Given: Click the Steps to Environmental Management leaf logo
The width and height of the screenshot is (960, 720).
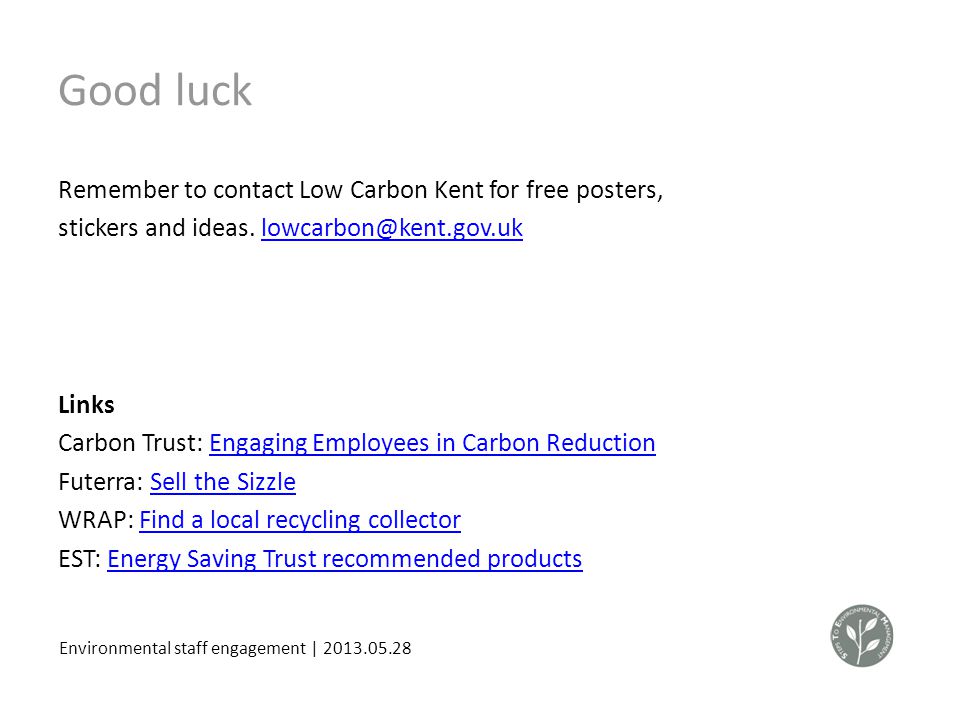Looking at the screenshot, I should (861, 636).
